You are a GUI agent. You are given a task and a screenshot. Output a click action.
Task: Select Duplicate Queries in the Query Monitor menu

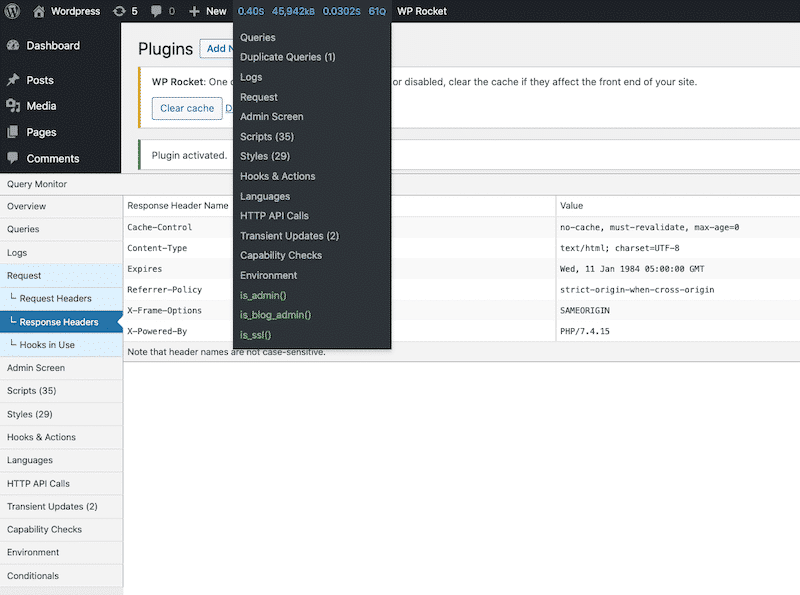(x=287, y=57)
